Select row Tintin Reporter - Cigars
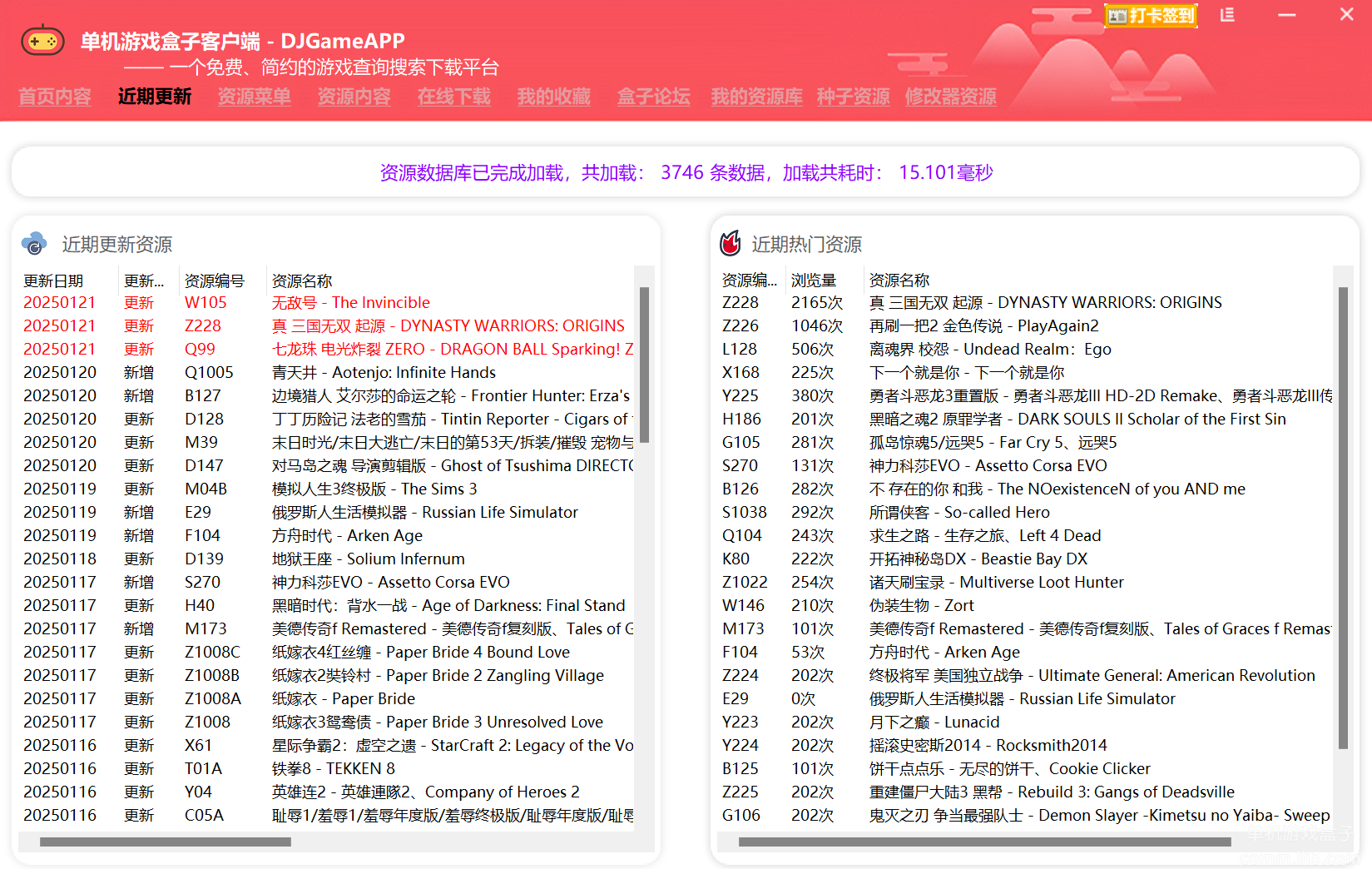The image size is (1372, 869). click(326, 419)
